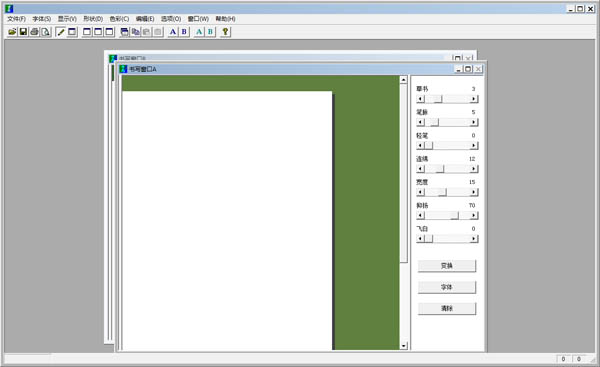Decrease 宽度 with its left arrow

pos(421,192)
